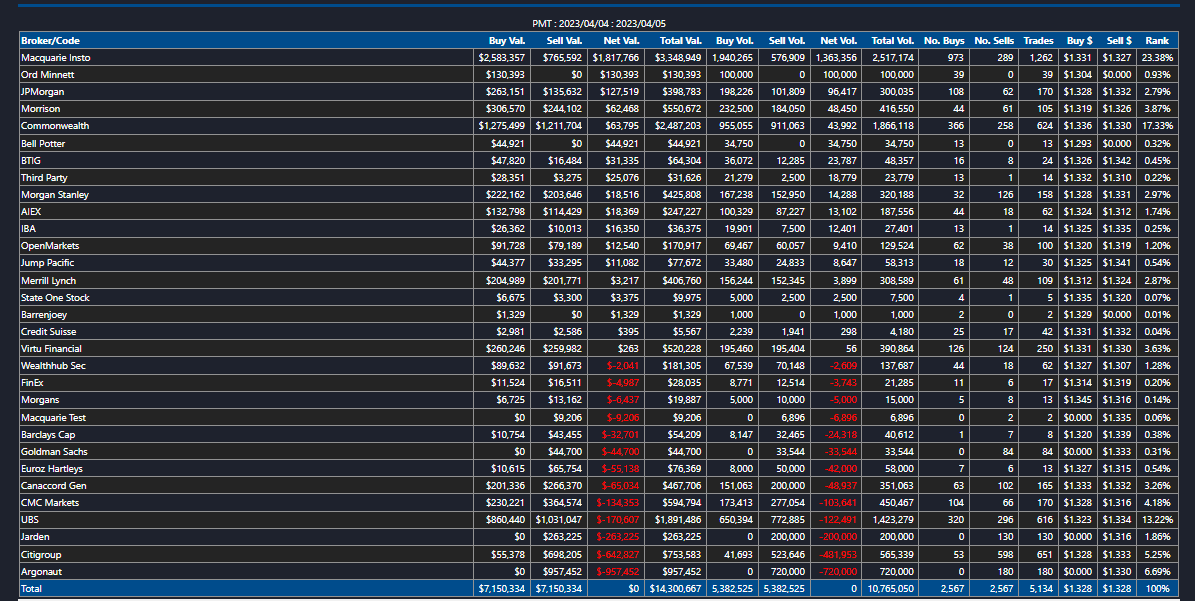
Task: Click the Barrenjoey broker name
Action: point(44,315)
